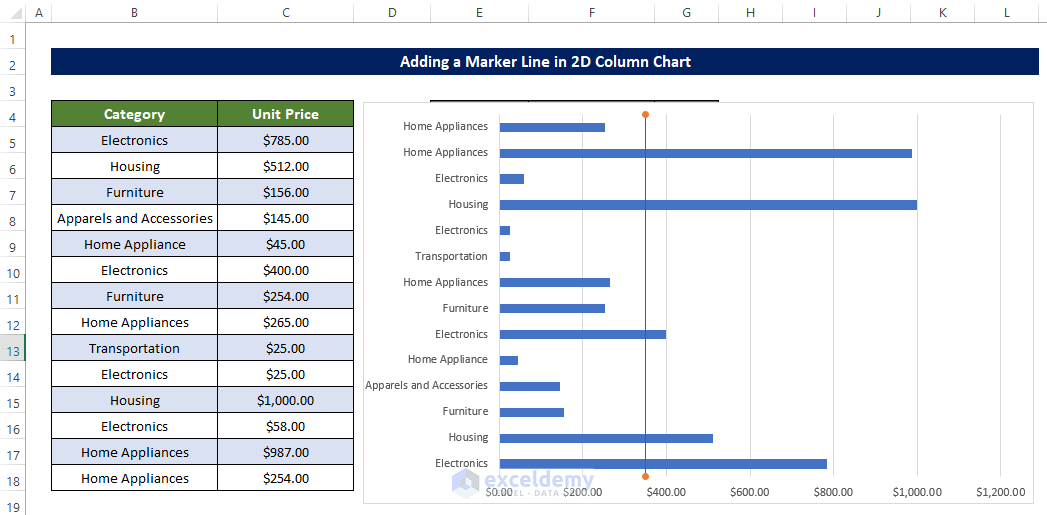Click the "Unit Price" table header cell
The height and width of the screenshot is (515, 1047).
tap(286, 114)
